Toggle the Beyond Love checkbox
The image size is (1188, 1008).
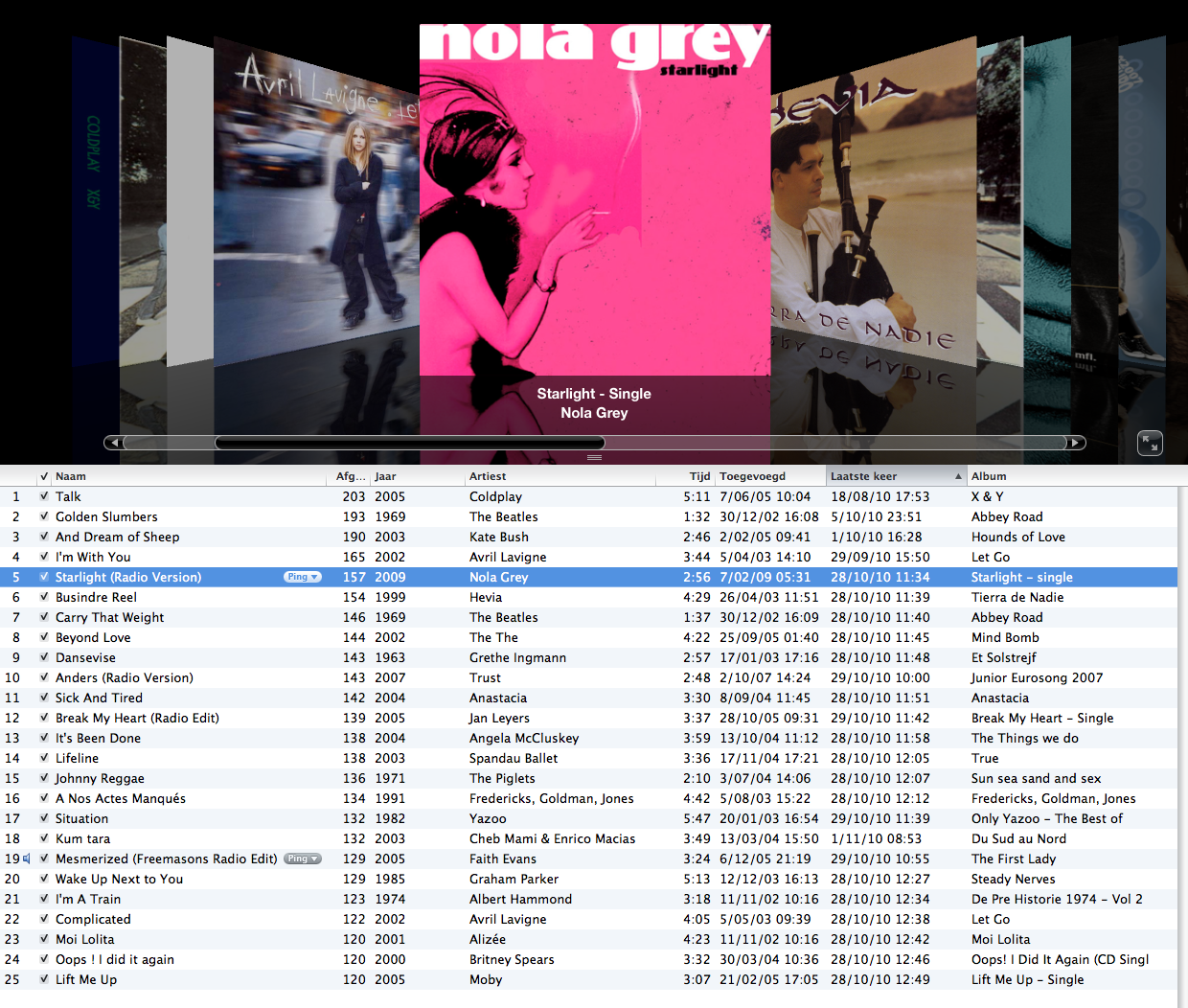(44, 637)
